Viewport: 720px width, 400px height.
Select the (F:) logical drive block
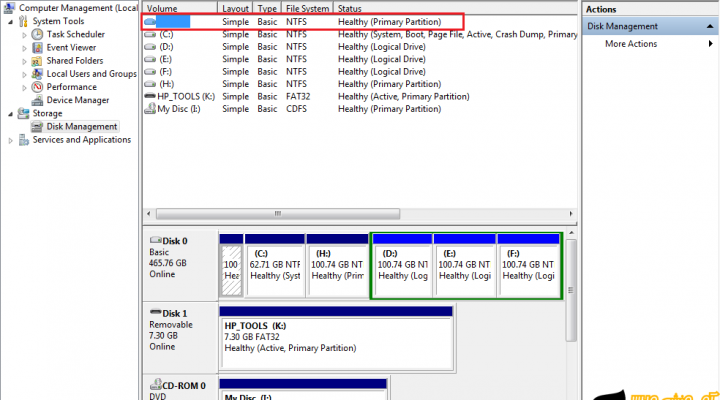click(528, 265)
